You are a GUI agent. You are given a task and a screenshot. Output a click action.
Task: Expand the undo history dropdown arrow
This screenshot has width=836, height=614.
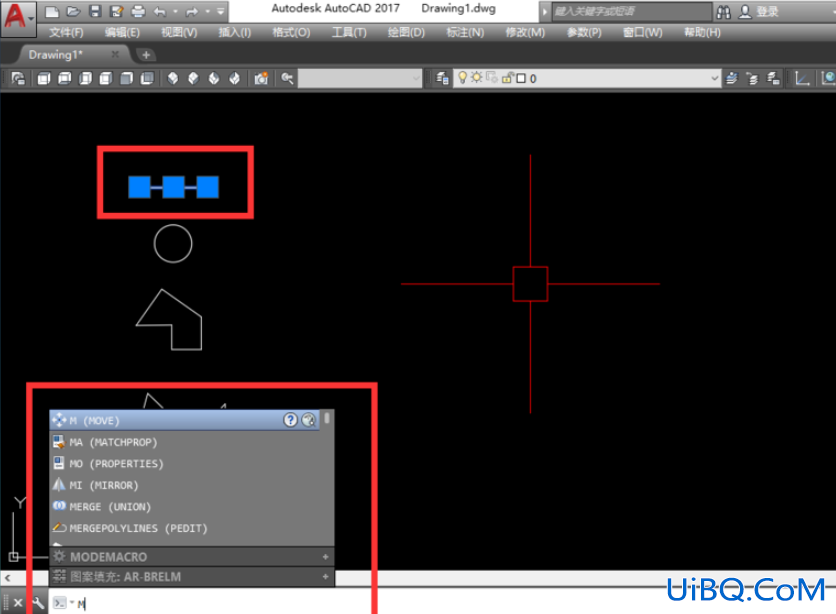175,11
